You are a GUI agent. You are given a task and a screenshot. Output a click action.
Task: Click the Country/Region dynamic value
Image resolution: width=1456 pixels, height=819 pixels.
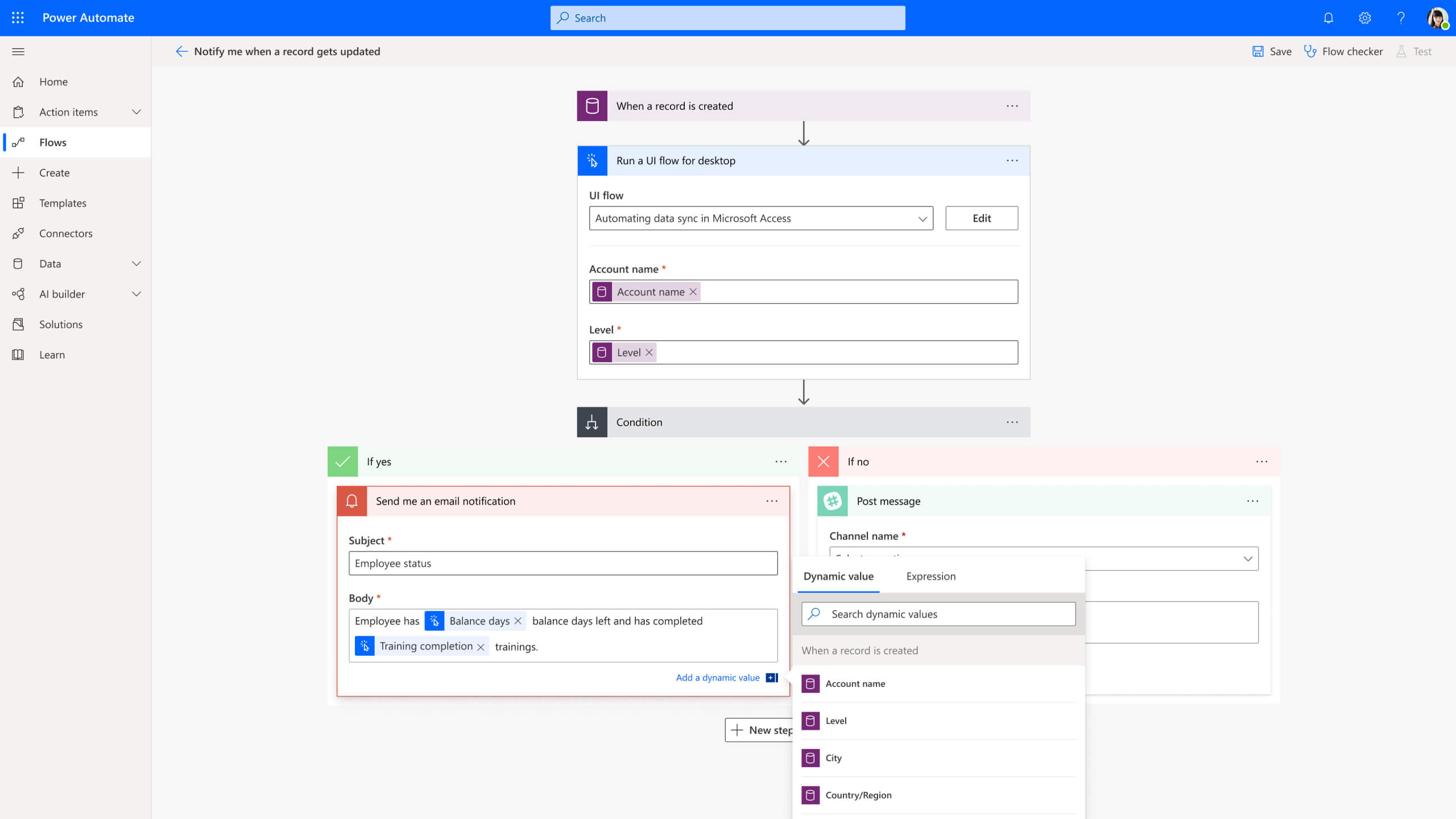[x=858, y=795]
